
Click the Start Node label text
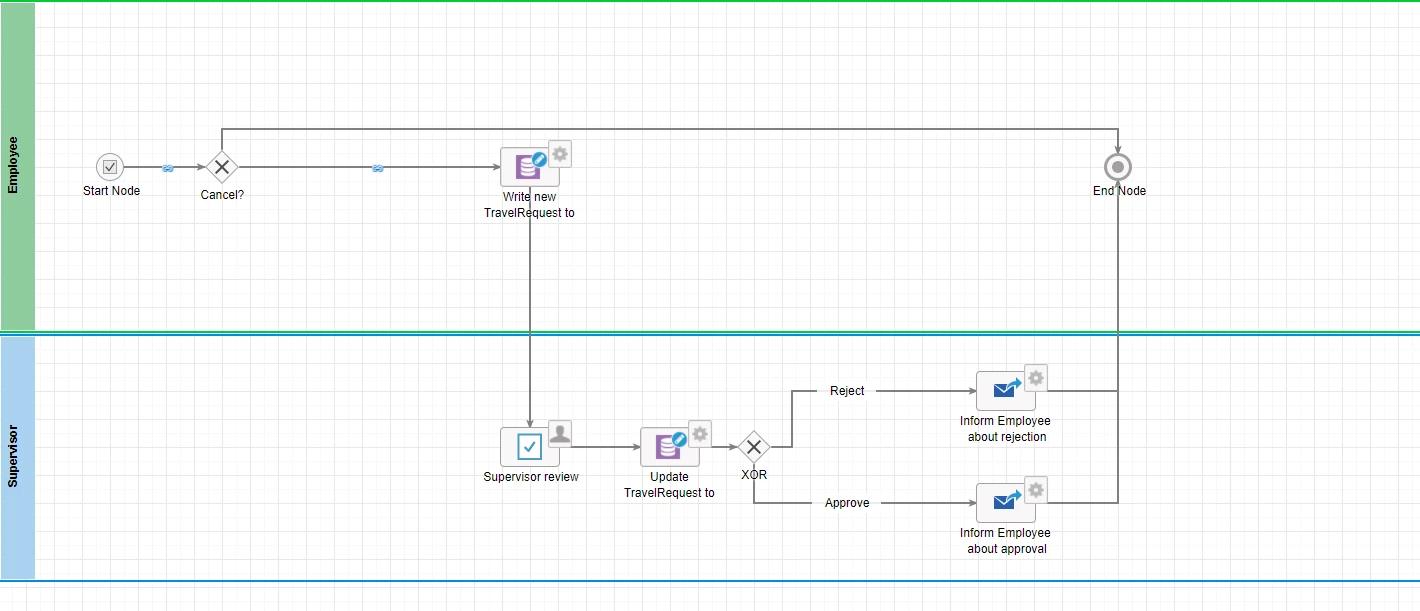click(x=112, y=191)
